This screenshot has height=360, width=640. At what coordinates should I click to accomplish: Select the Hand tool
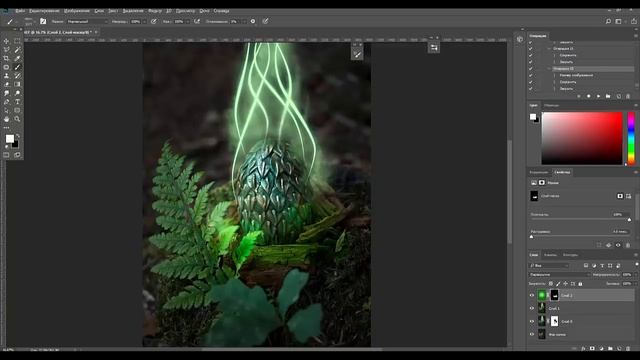[x=7, y=119]
